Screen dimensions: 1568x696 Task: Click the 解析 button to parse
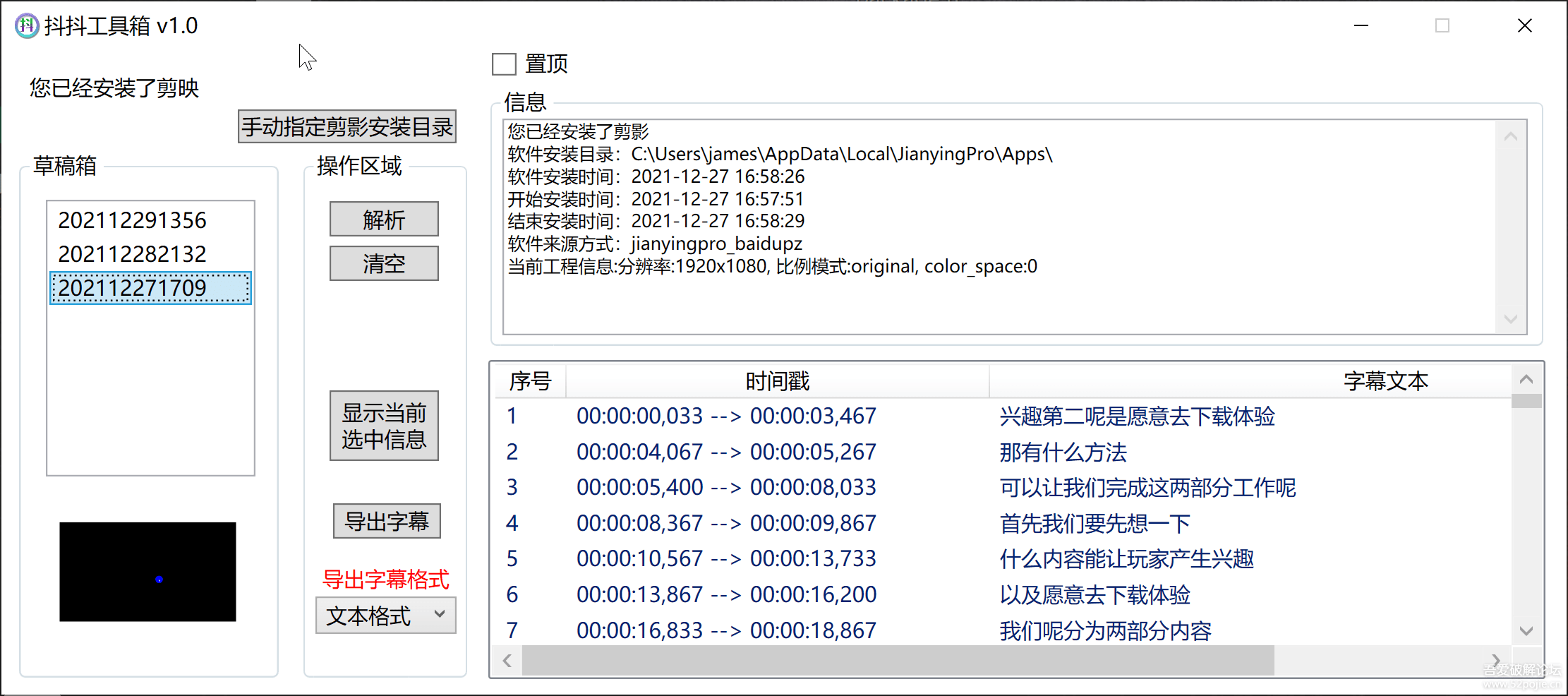click(383, 220)
